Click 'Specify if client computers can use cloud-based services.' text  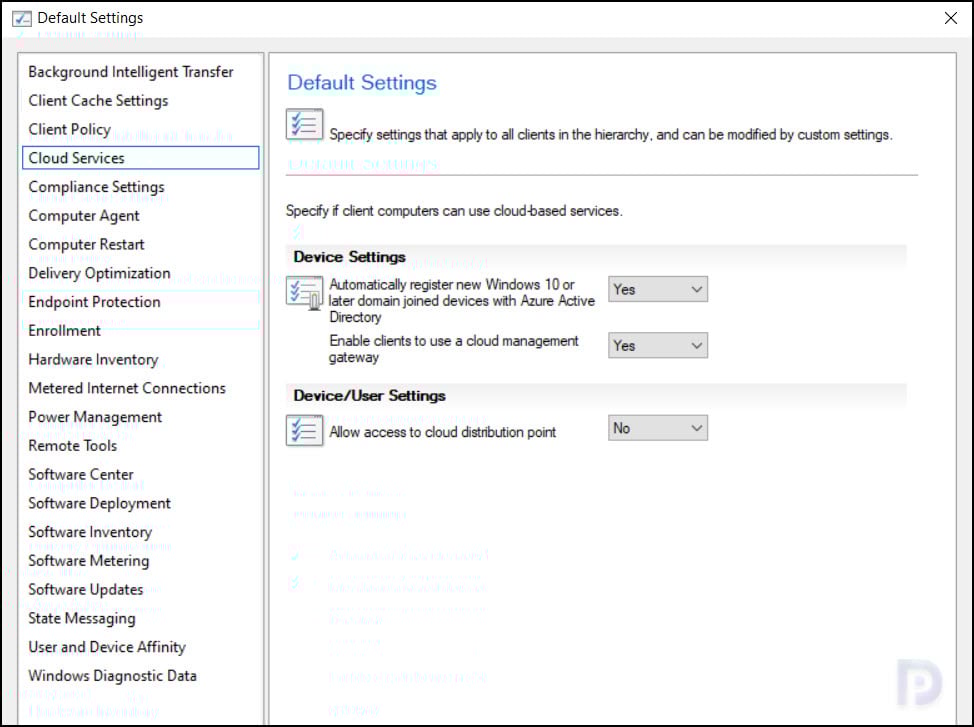pos(453,211)
